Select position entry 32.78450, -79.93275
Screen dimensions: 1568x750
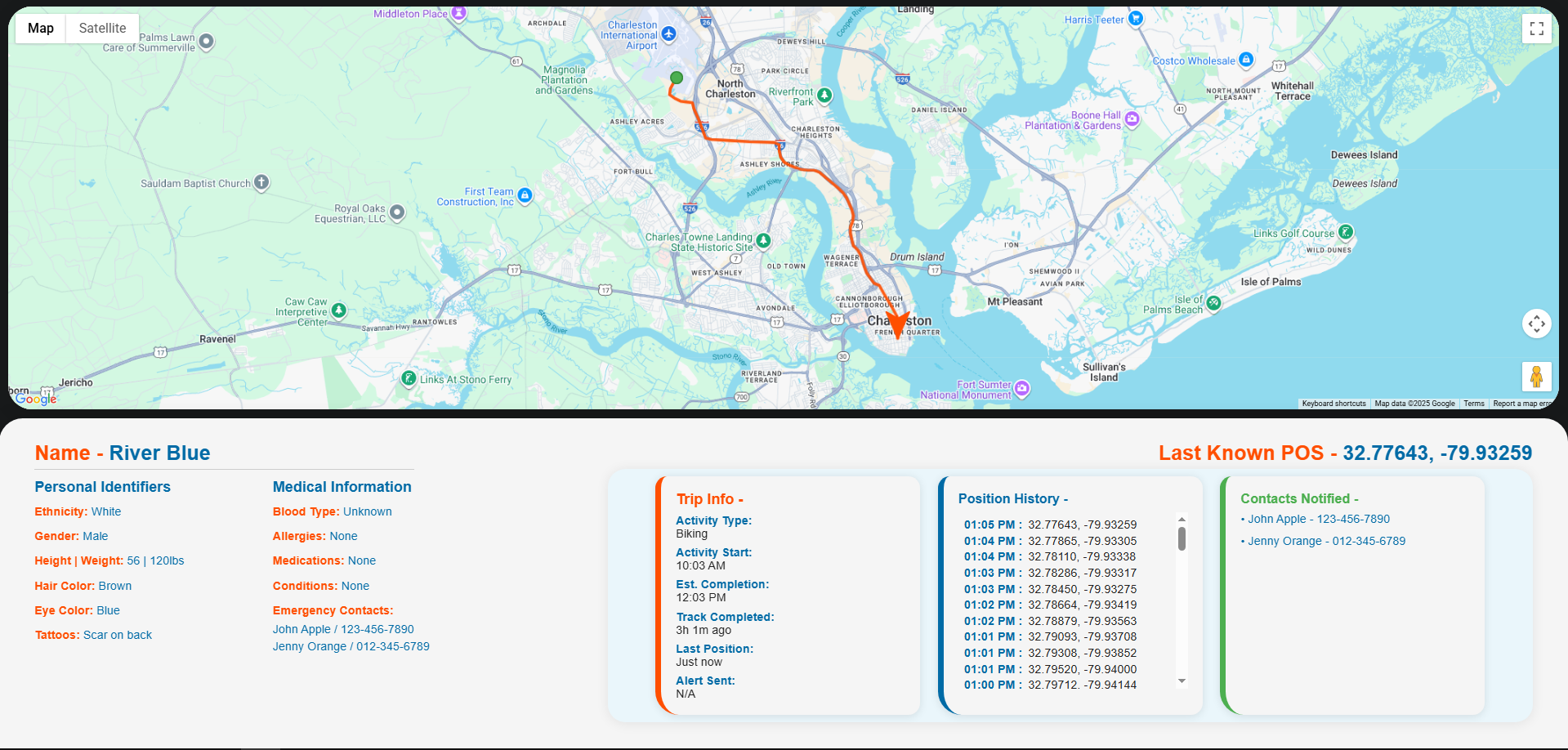click(1050, 589)
